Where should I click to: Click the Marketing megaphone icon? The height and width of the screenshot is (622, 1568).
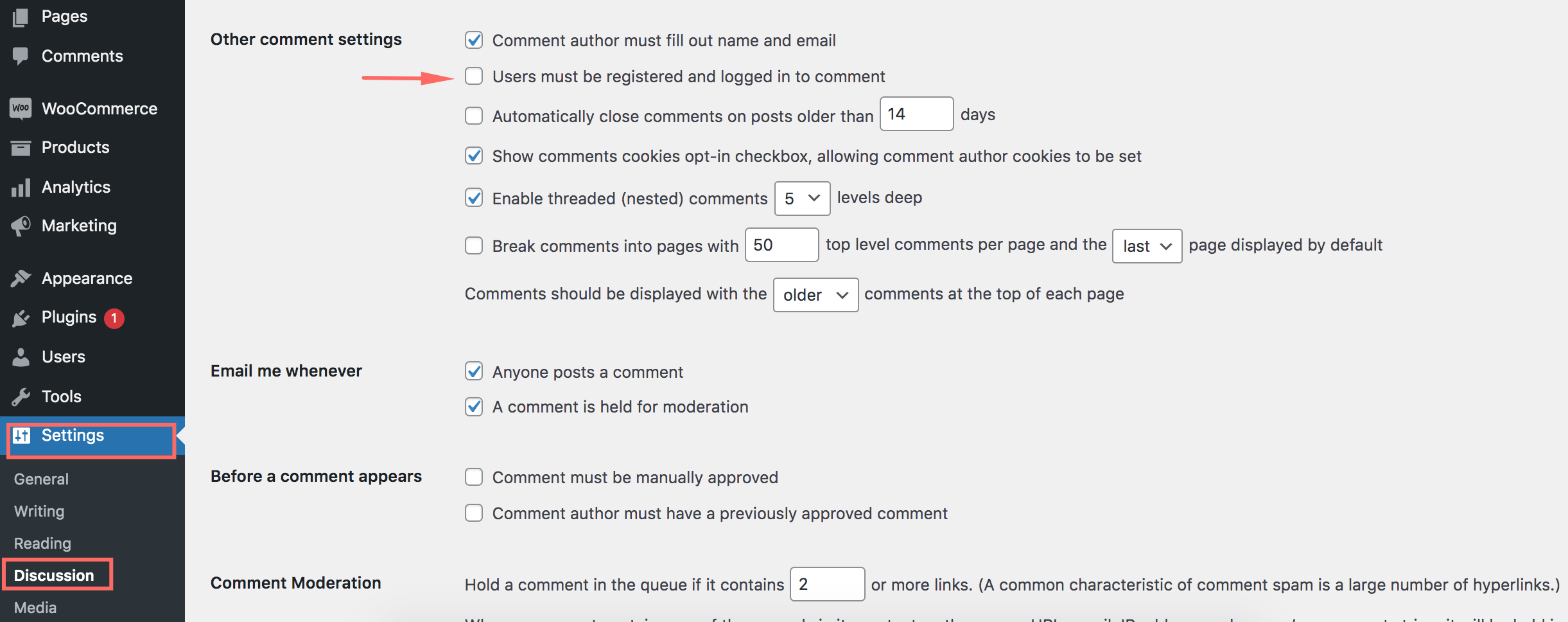tap(21, 226)
